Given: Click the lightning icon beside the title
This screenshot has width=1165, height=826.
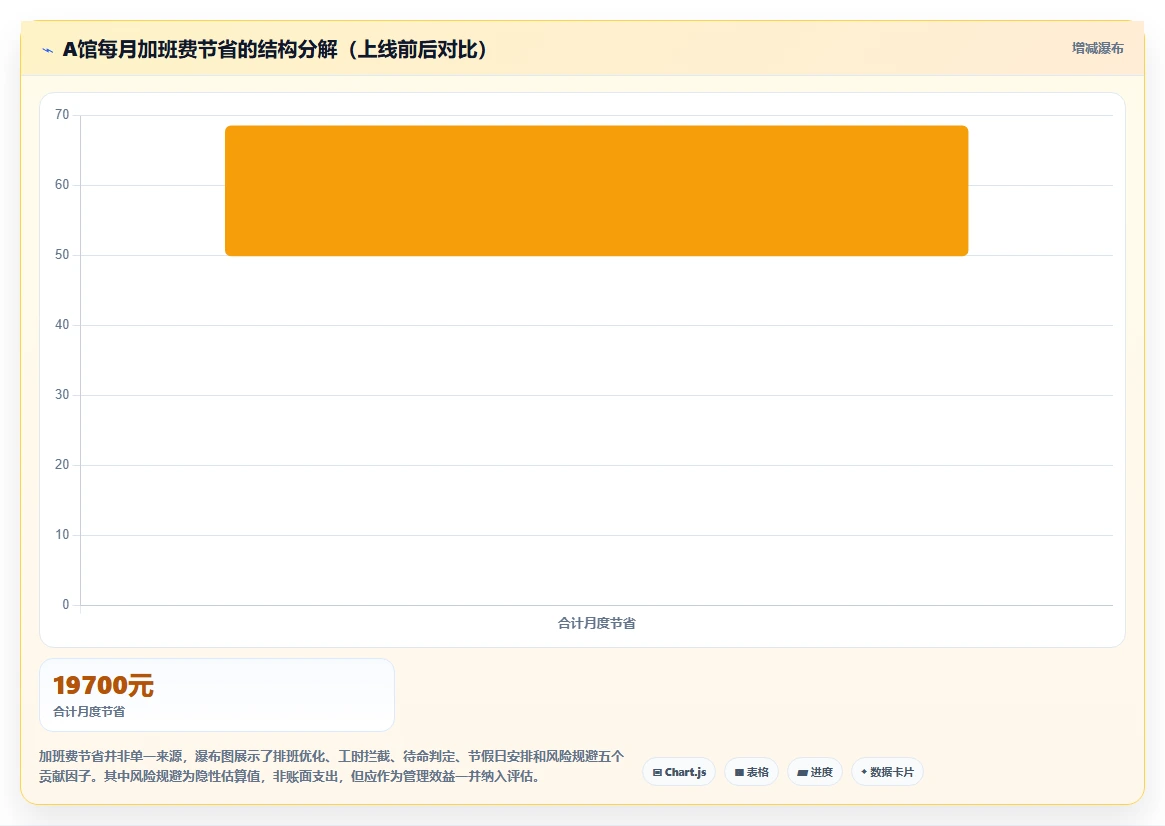Looking at the screenshot, I should [x=48, y=51].
